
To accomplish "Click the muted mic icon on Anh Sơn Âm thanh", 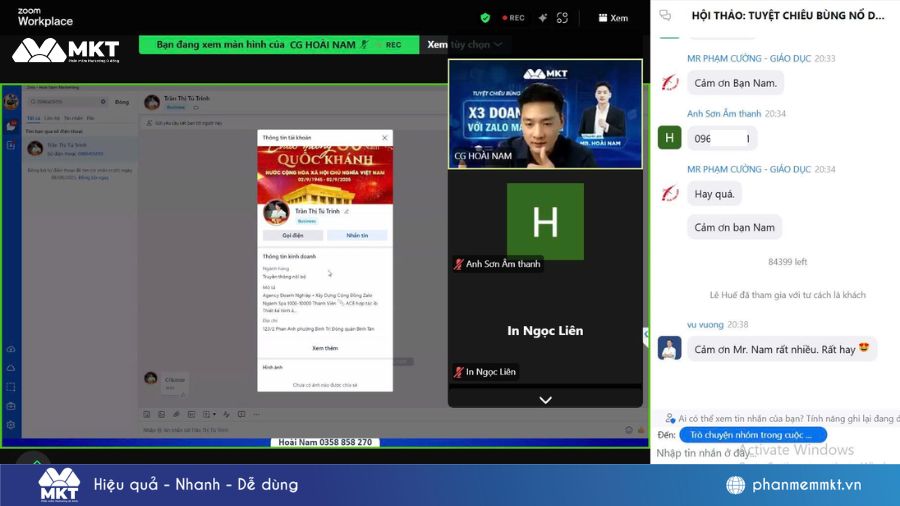I will tap(458, 264).
